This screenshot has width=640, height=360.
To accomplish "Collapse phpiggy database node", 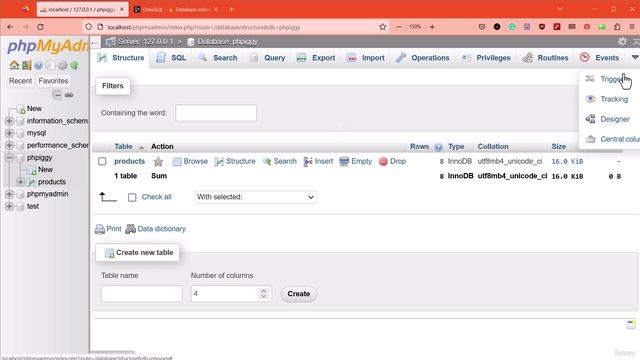I will [x=9, y=158].
